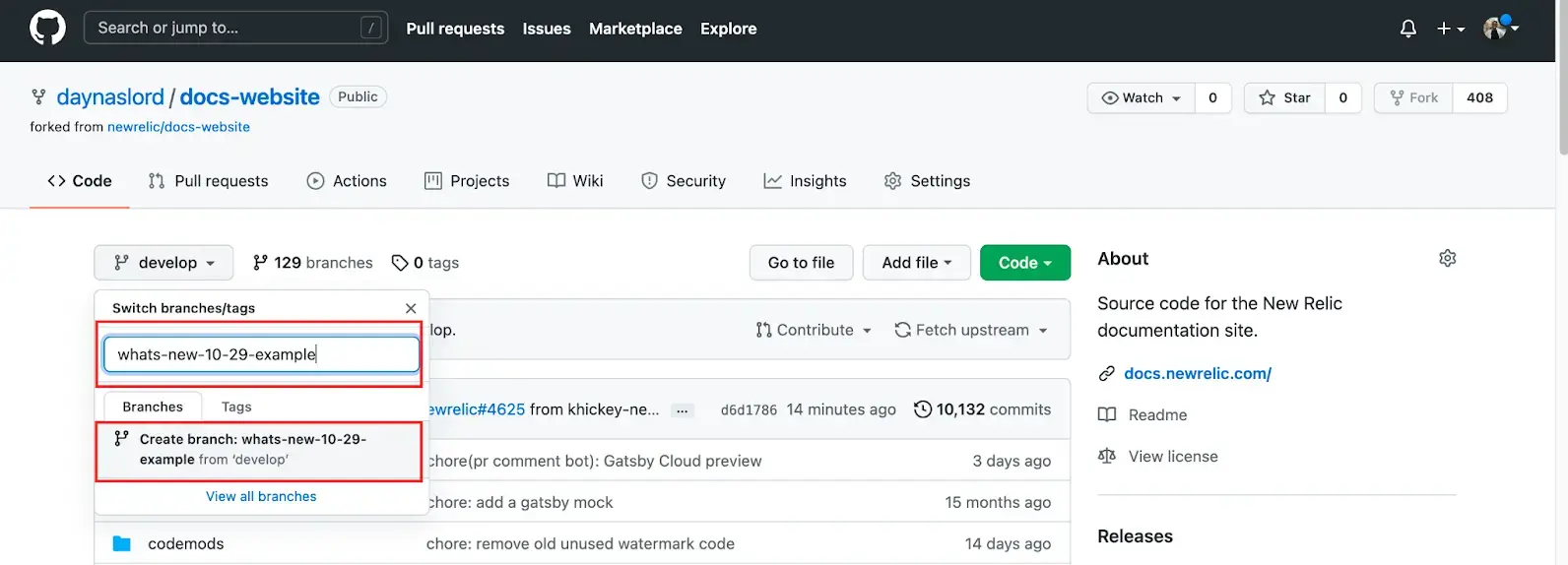
Task: Click the About section gear icon
Action: click(x=1447, y=258)
